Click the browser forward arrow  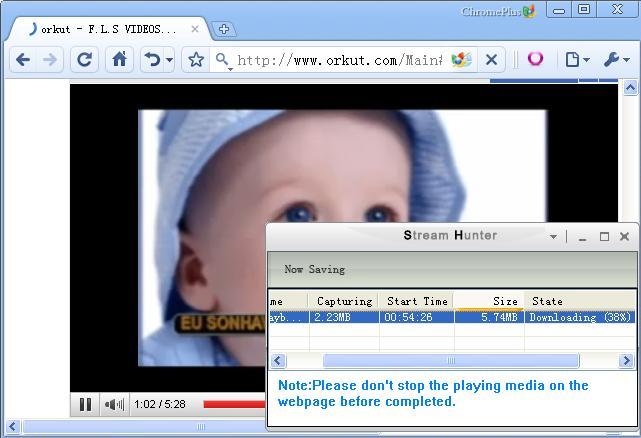(49, 60)
